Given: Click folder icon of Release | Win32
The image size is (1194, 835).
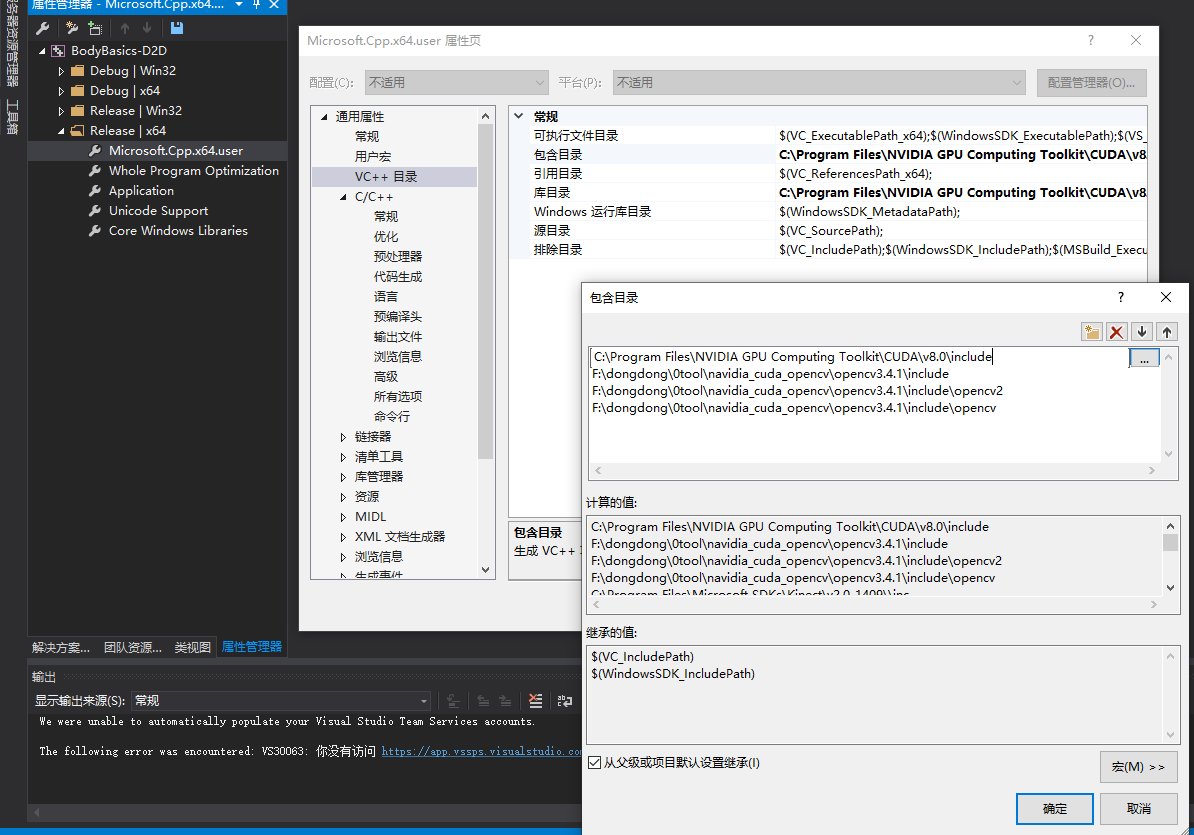Looking at the screenshot, I should tap(78, 111).
